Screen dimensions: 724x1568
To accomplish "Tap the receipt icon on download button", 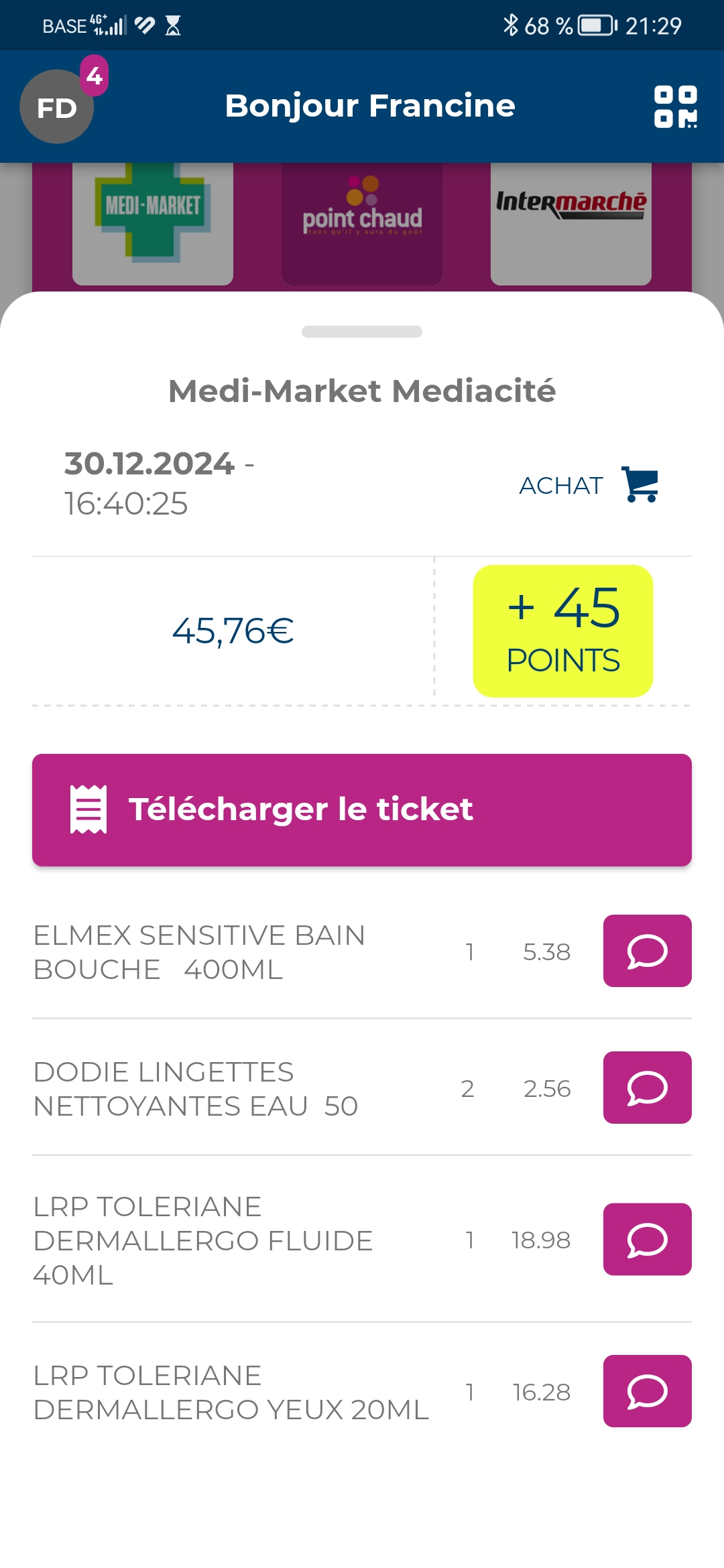I will point(88,809).
